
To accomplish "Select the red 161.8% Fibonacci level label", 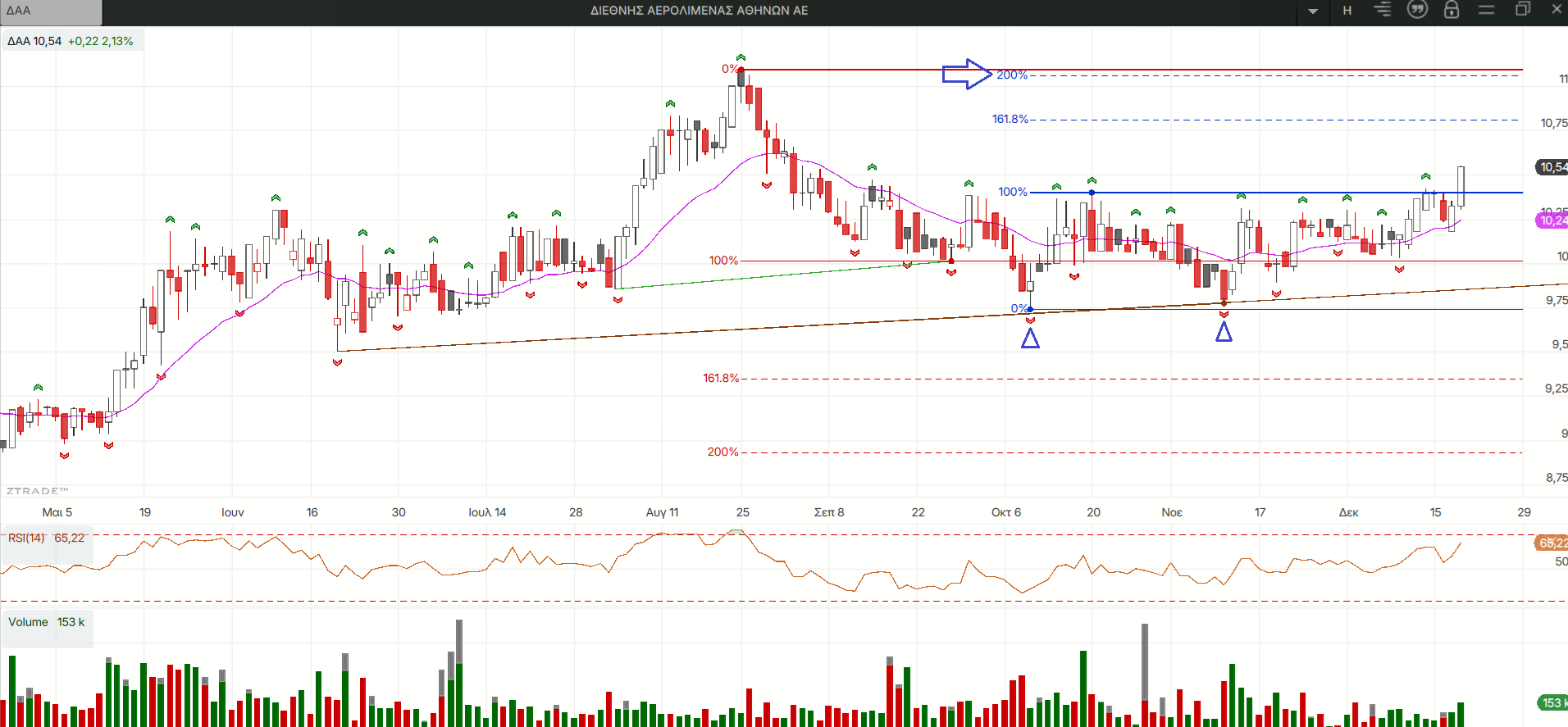I will click(721, 378).
